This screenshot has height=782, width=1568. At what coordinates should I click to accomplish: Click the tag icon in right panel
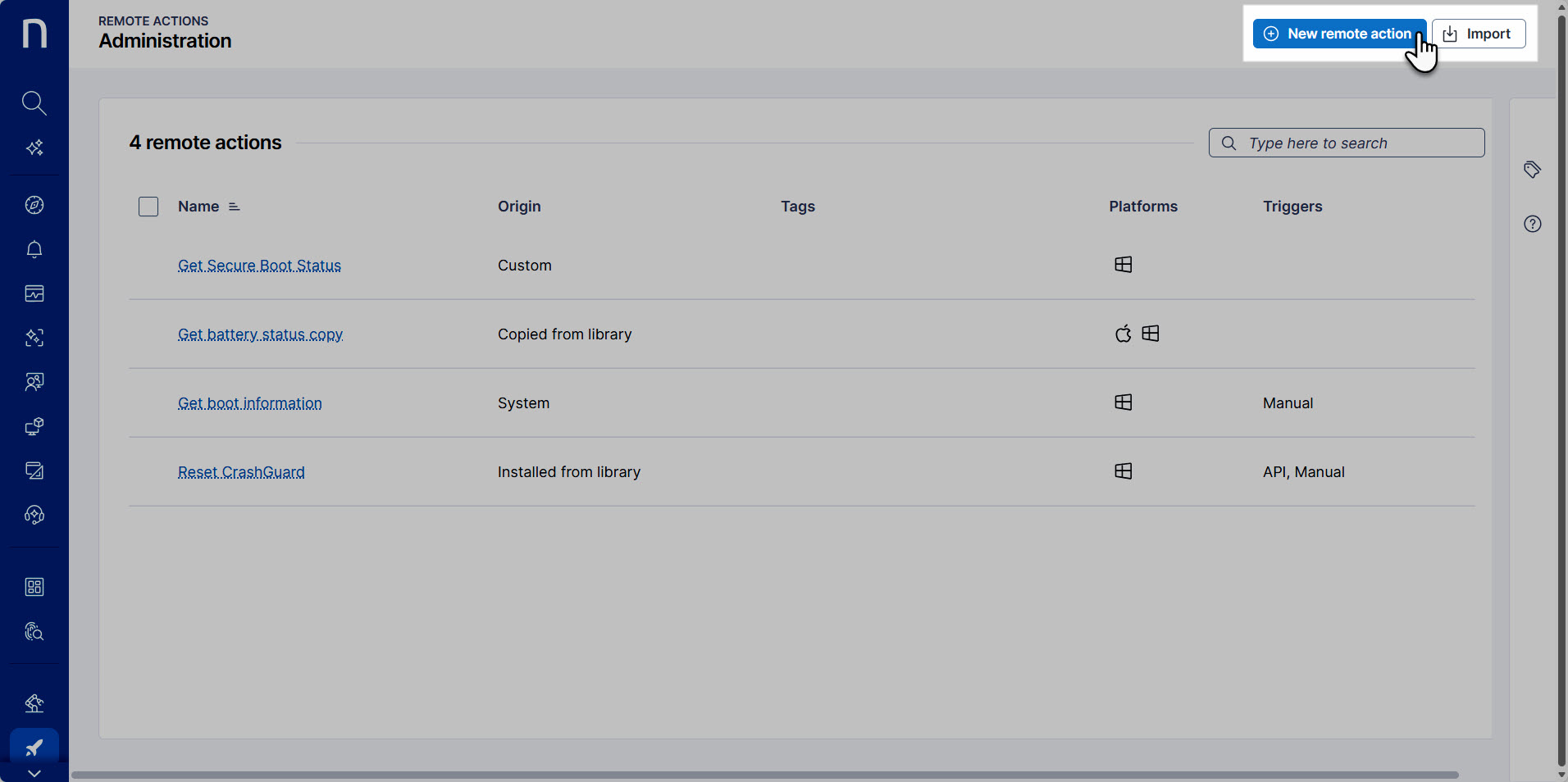tap(1532, 170)
